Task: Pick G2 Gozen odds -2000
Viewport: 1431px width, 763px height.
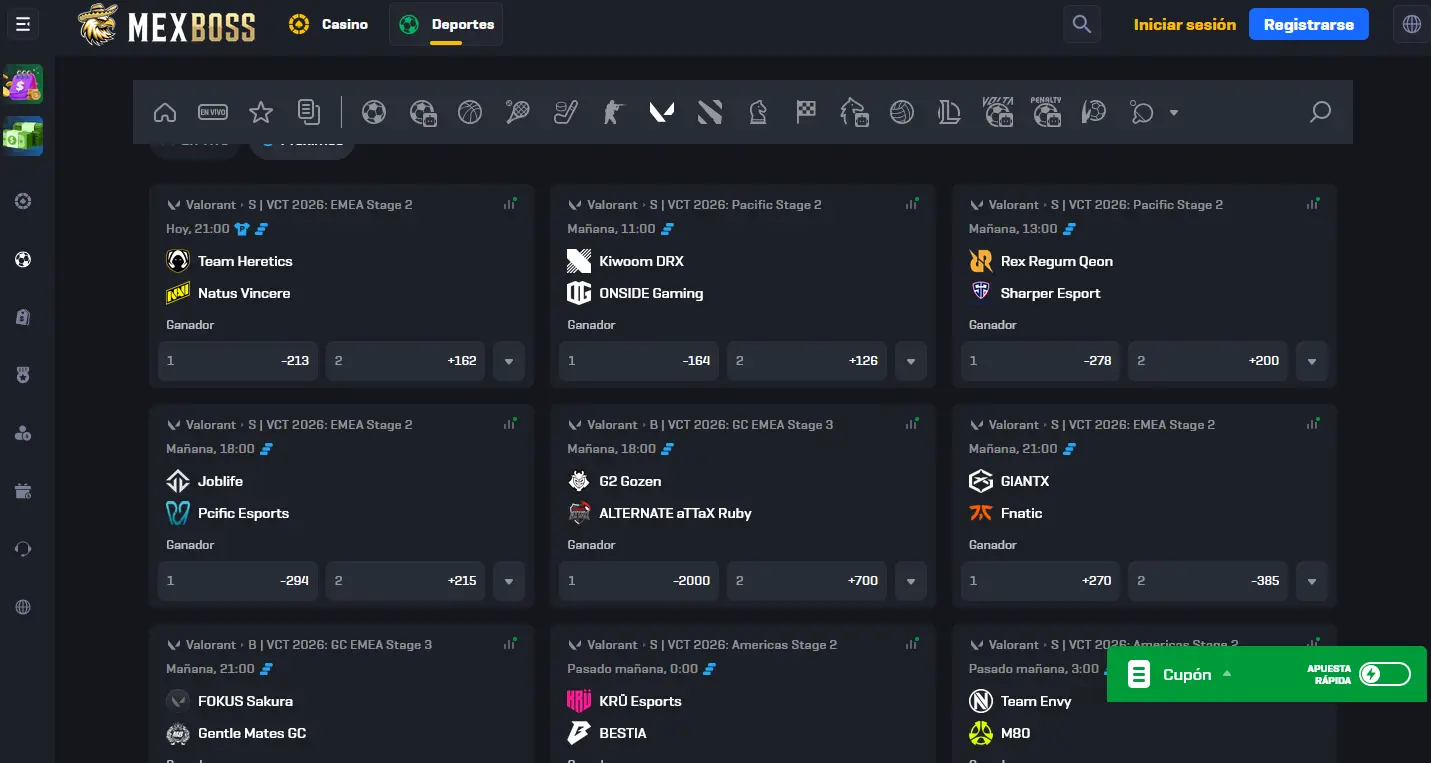Action: click(639, 581)
